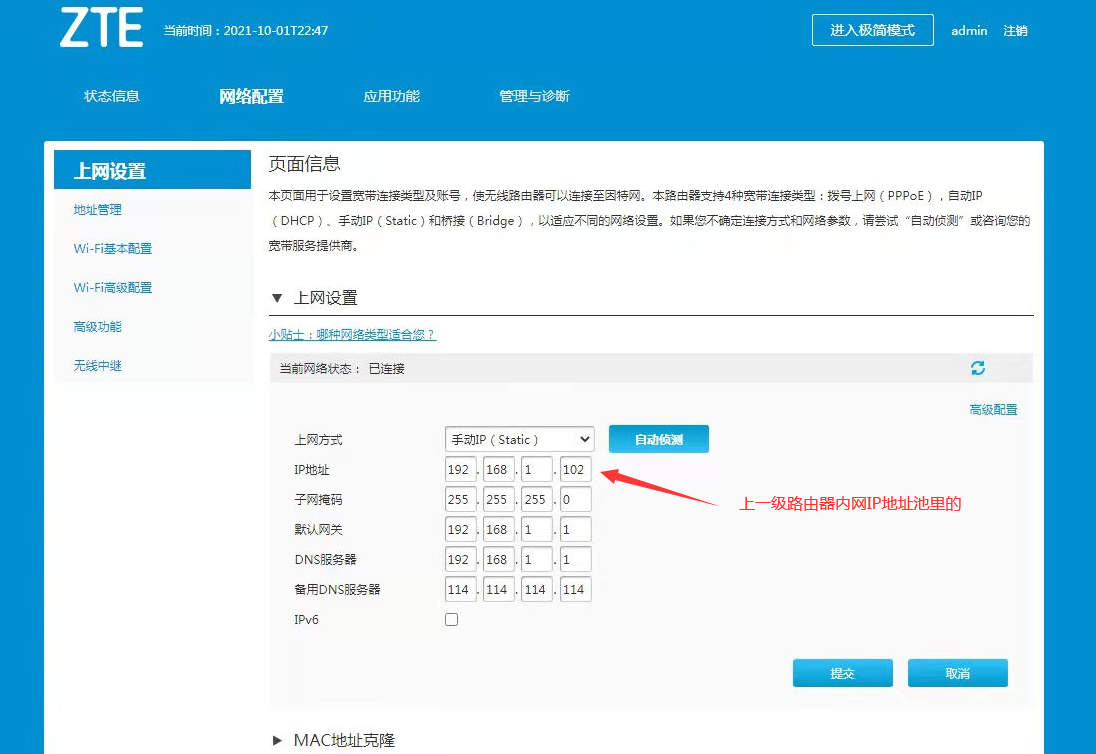The image size is (1096, 754).
Task: Collapse the 上网设置 section triangle
Action: click(277, 298)
